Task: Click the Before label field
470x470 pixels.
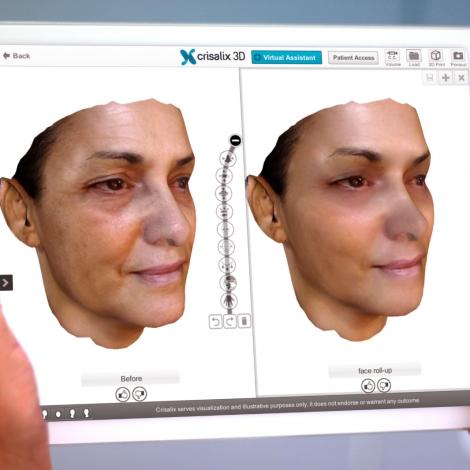Action: tap(131, 379)
